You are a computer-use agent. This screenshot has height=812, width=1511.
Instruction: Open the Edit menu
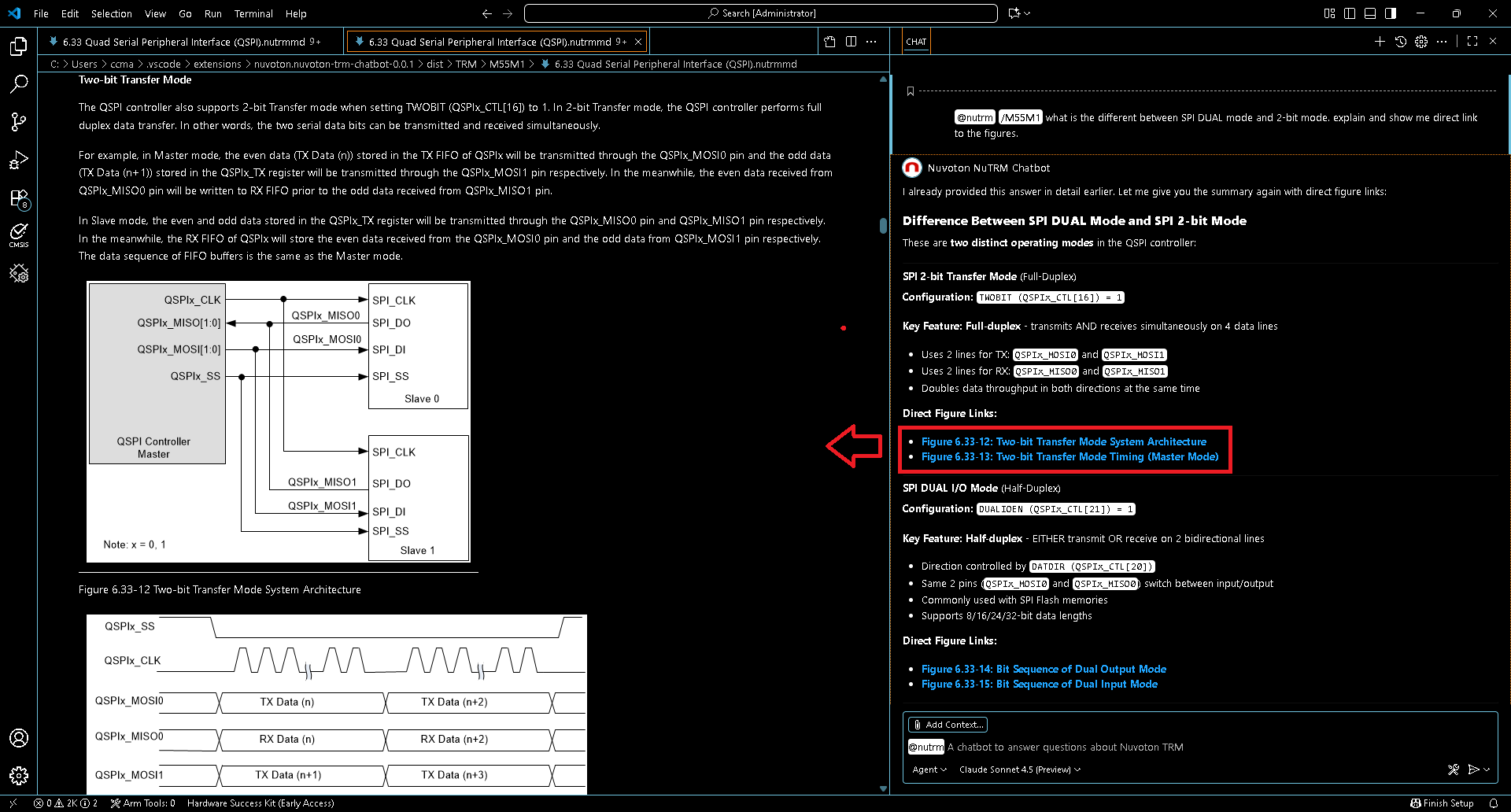pos(70,13)
